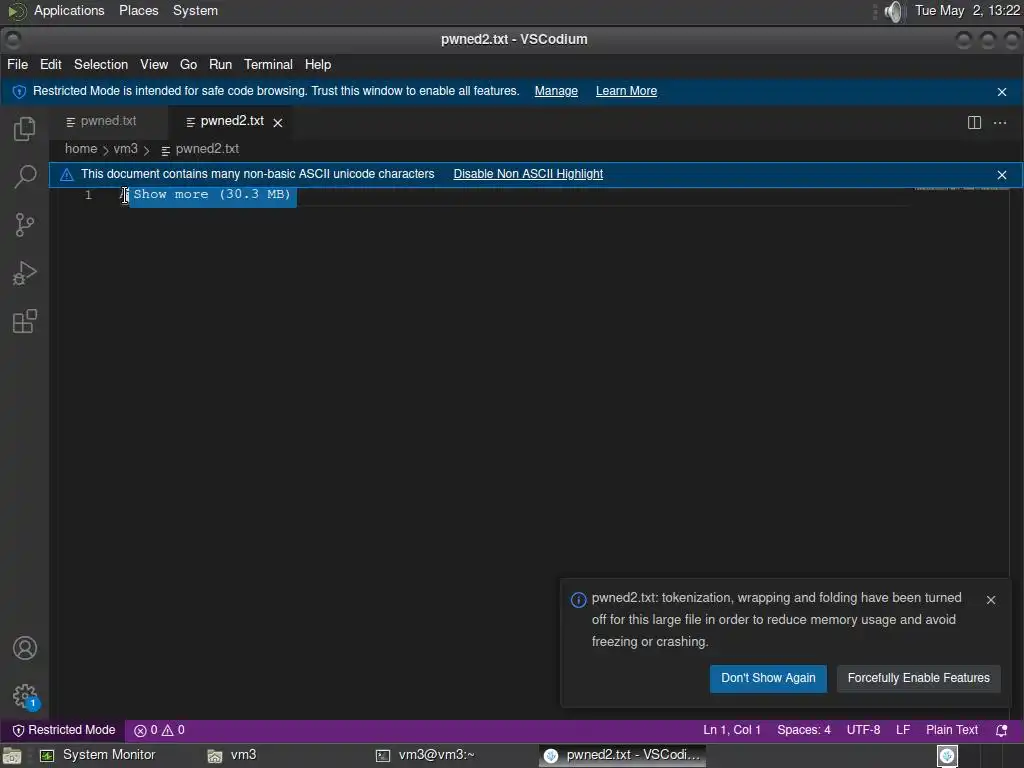Open the Search view icon
Screen dimensions: 1024x768
pos(24,176)
